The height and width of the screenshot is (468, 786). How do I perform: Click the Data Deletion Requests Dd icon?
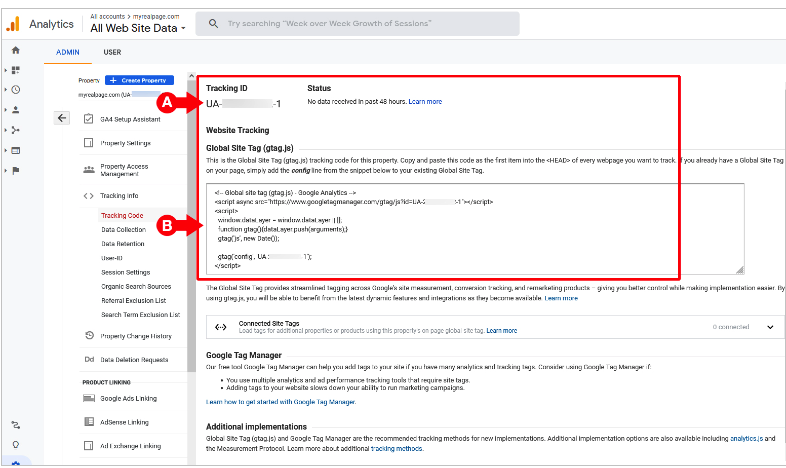89,359
